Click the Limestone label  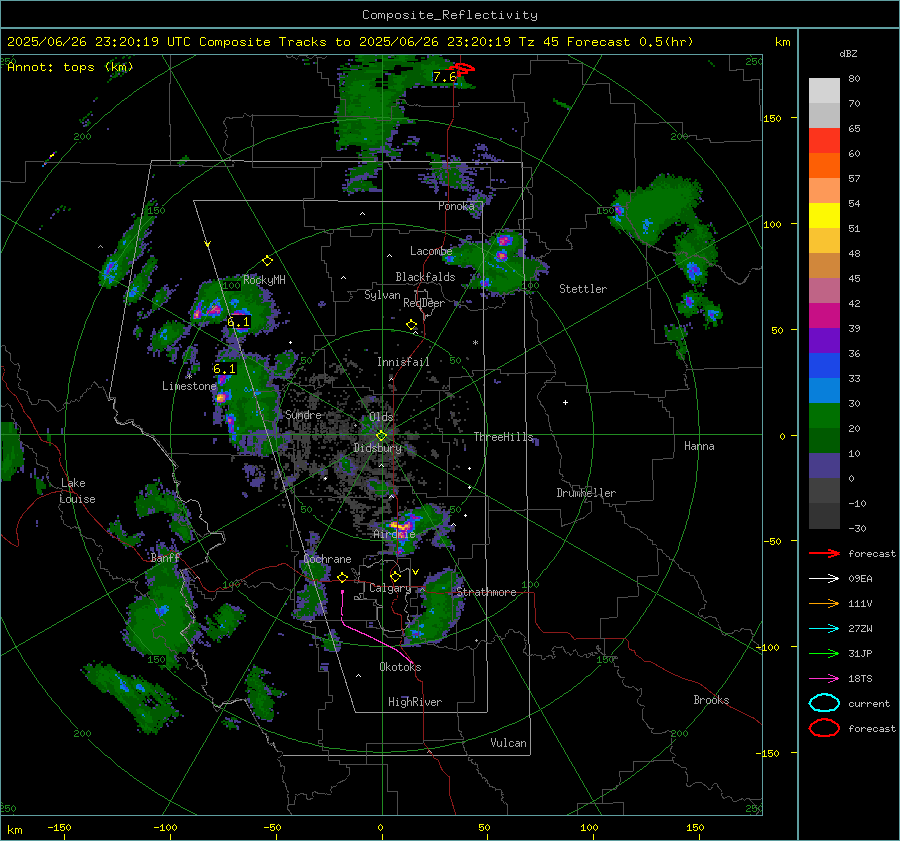[x=189, y=386]
